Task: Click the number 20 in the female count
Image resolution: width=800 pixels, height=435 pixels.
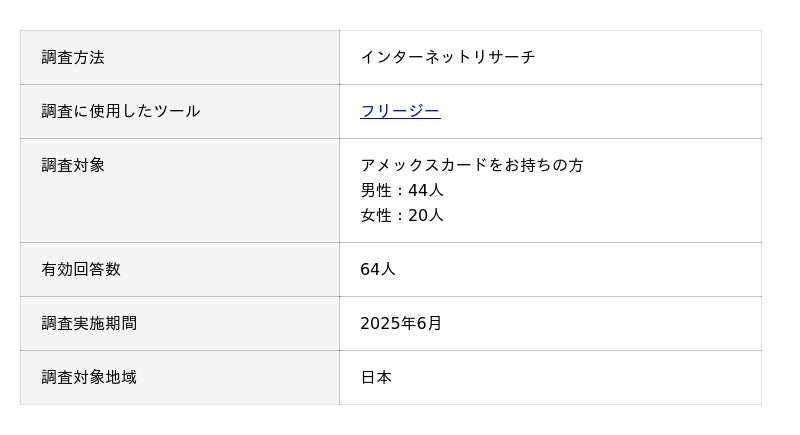Action: [417, 215]
